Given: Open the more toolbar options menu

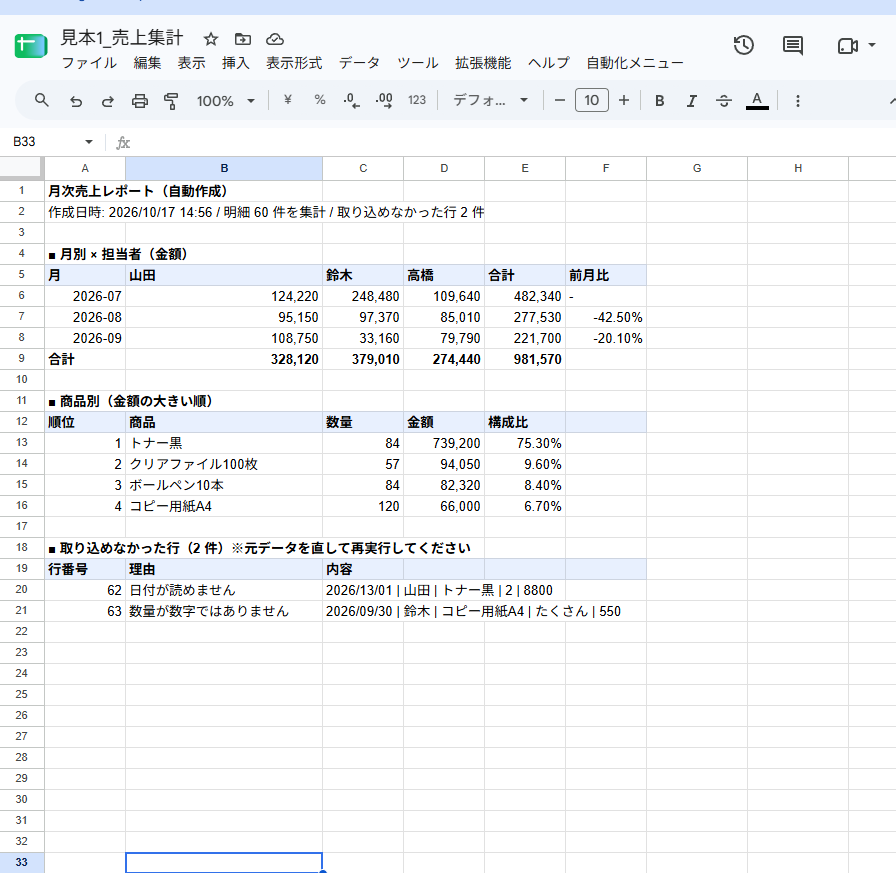Looking at the screenshot, I should (x=798, y=101).
